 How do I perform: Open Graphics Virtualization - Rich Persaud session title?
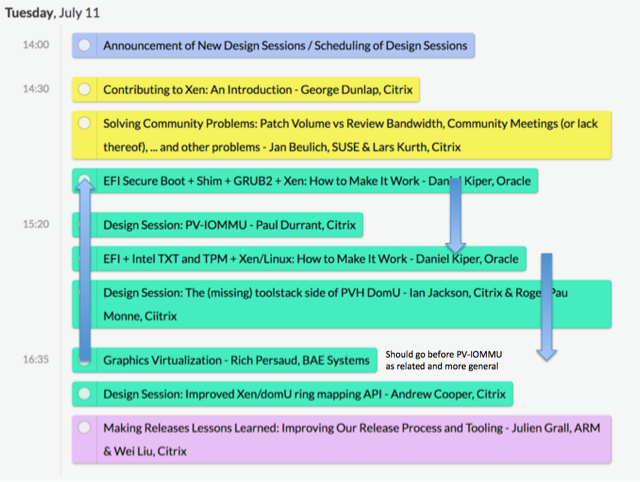[235, 359]
